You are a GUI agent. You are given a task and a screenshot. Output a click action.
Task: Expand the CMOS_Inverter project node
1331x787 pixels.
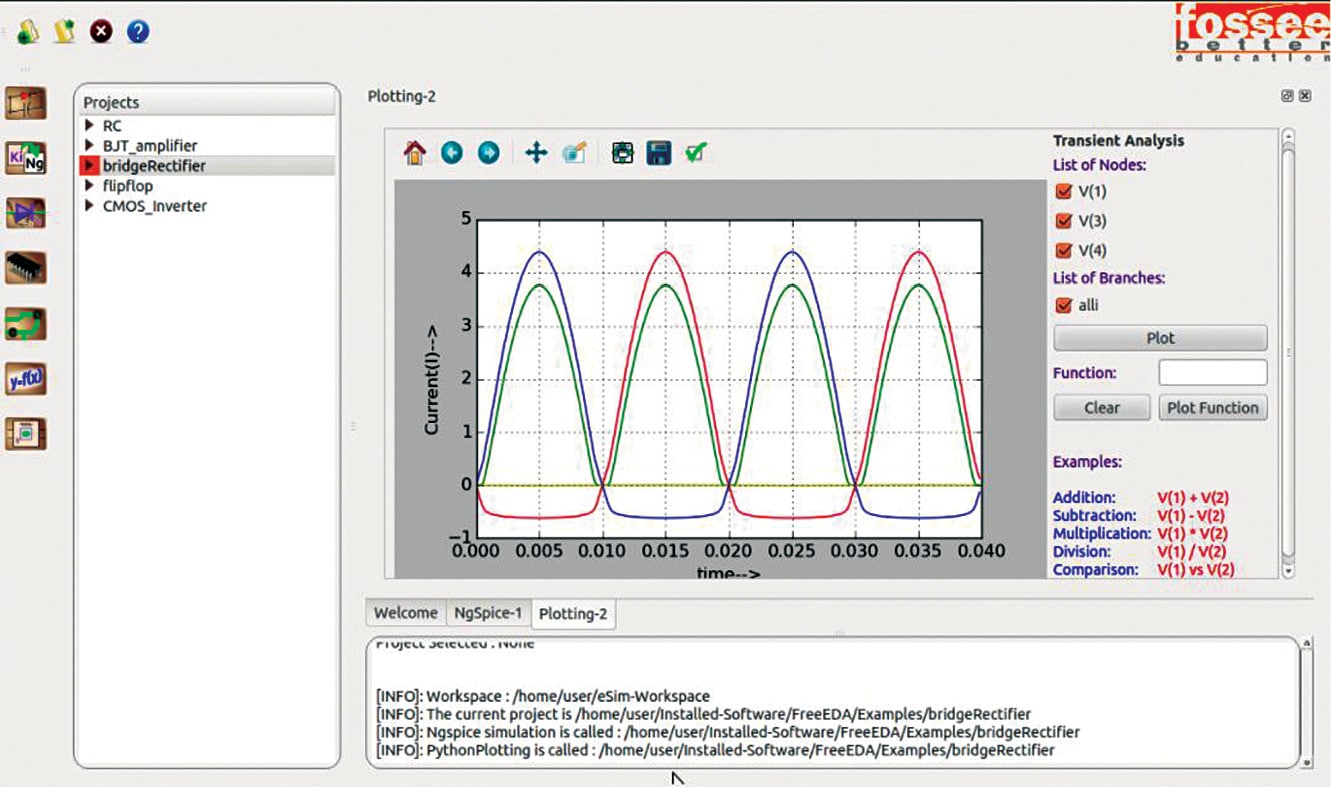[89, 206]
